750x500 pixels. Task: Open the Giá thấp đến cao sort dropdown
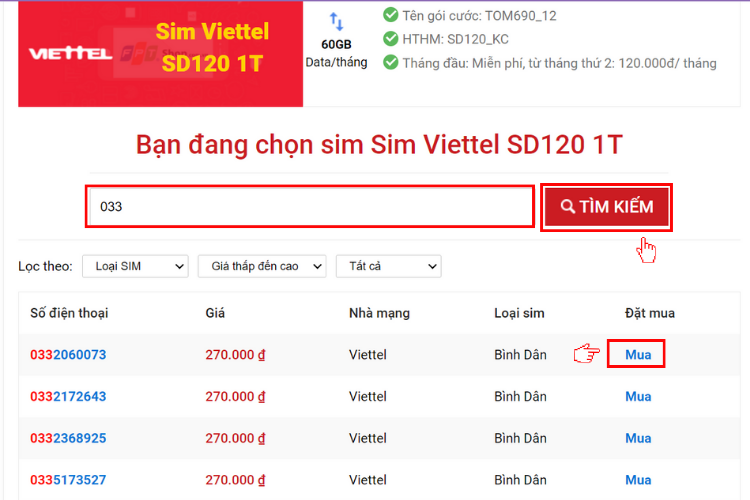click(x=262, y=266)
